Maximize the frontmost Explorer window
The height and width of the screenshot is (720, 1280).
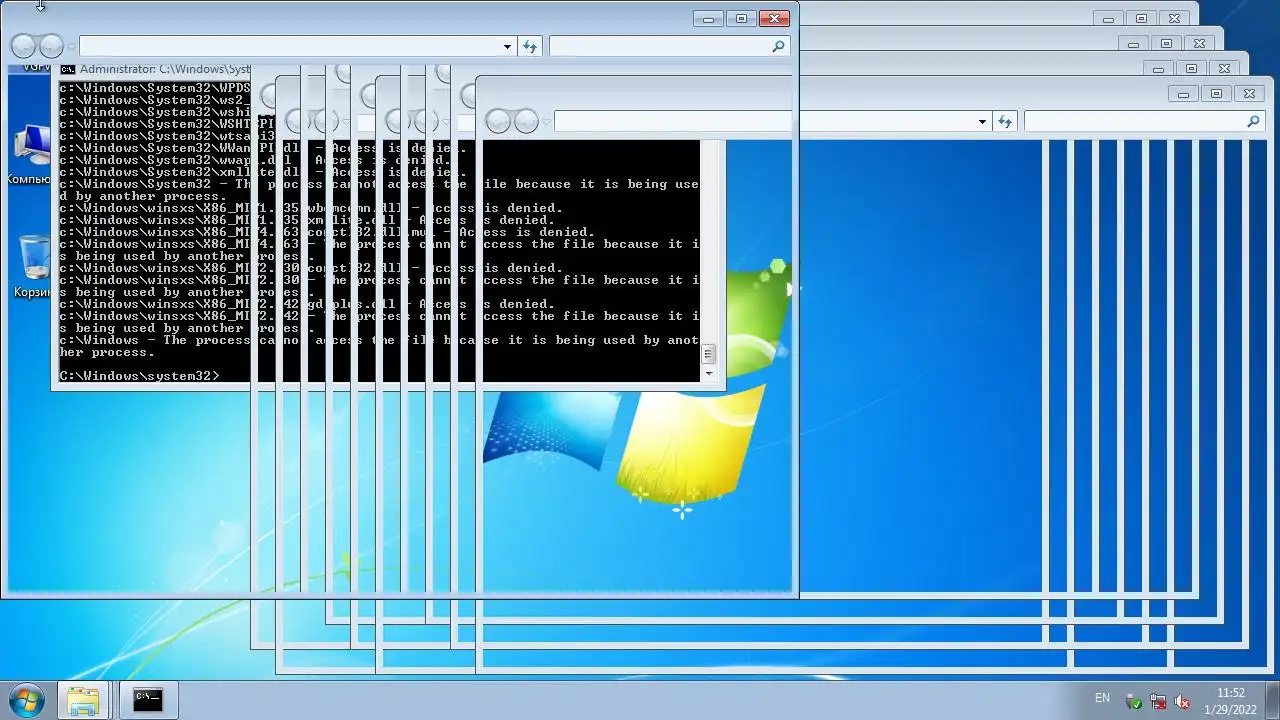[x=742, y=18]
